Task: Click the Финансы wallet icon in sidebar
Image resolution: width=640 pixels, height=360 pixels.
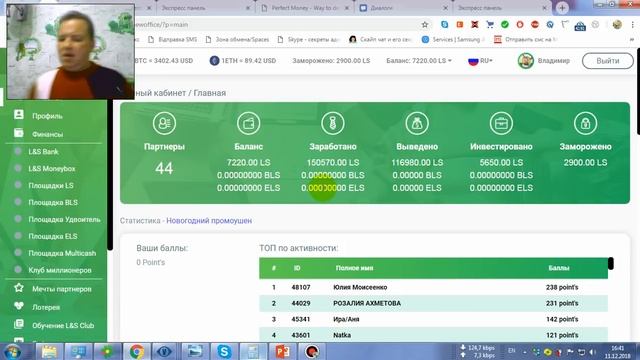Action: (x=19, y=133)
